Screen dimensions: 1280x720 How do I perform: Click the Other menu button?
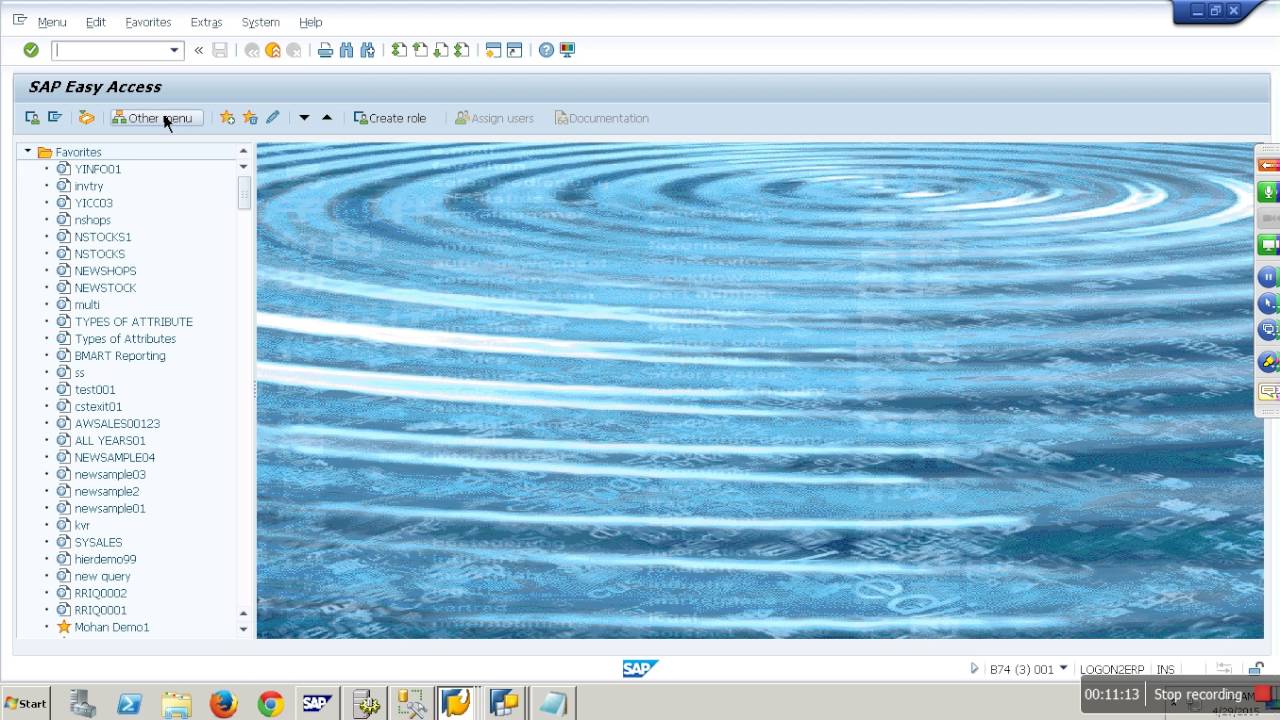[x=156, y=118]
